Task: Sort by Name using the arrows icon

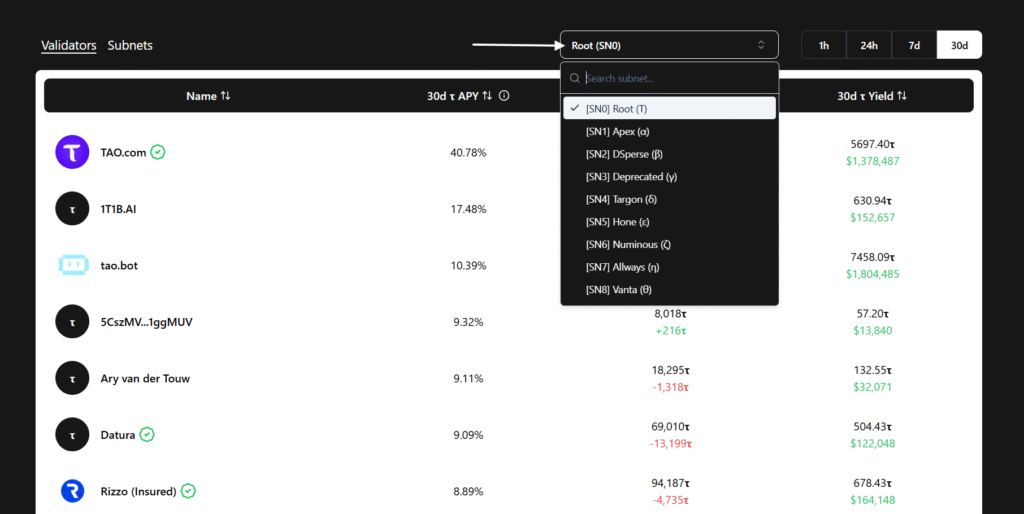Action: pos(225,96)
